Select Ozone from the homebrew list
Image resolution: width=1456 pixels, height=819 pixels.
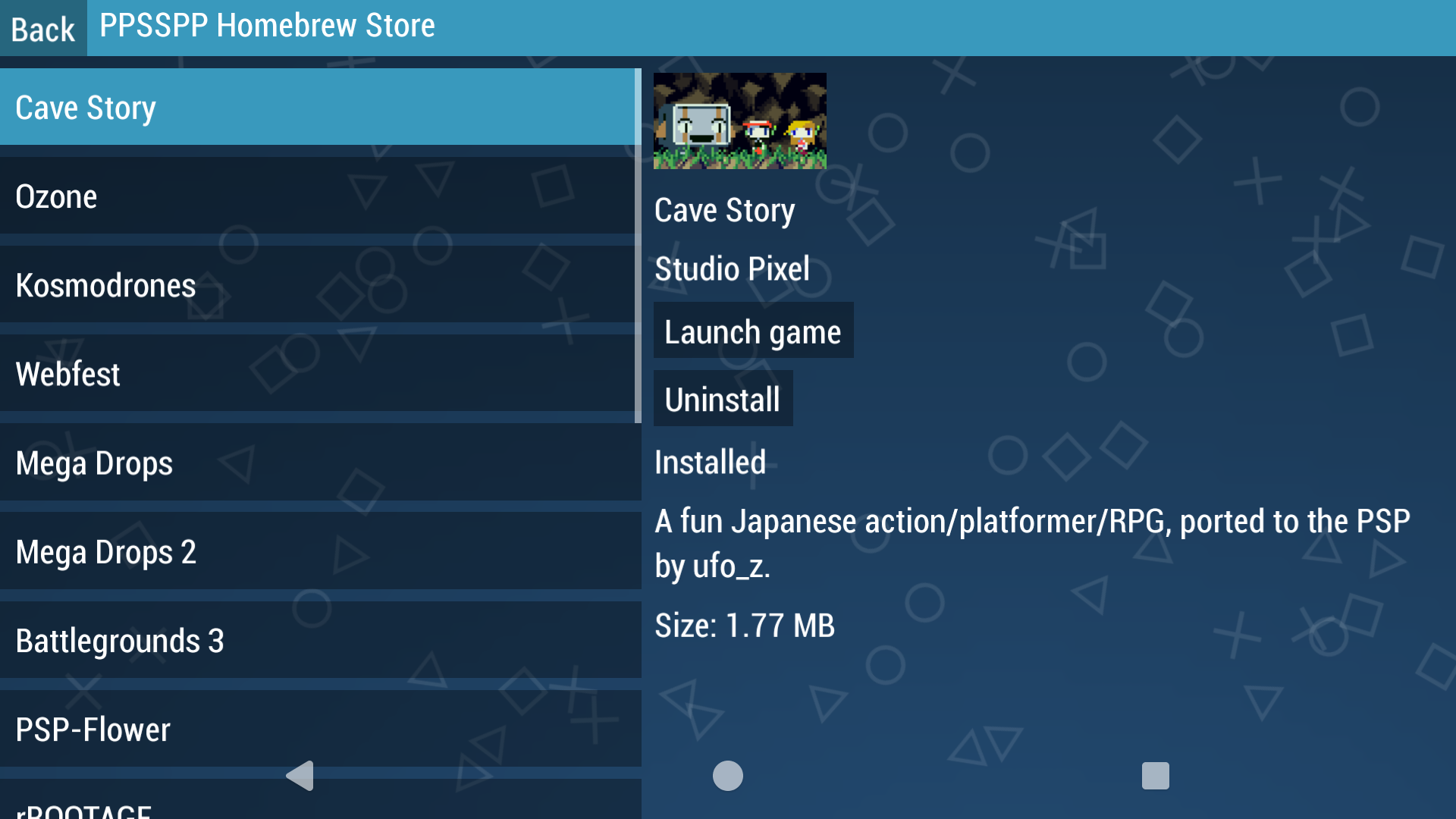(x=318, y=196)
